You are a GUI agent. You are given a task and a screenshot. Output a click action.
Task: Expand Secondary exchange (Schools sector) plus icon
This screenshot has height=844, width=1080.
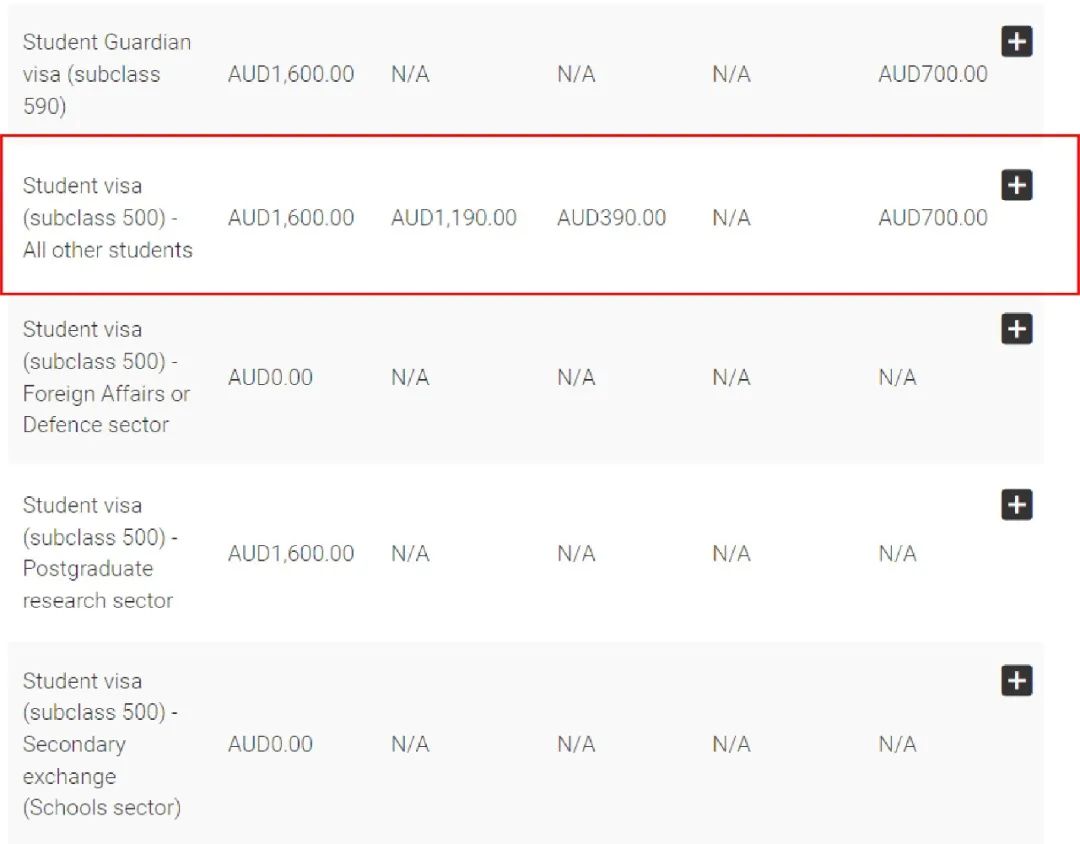pos(1016,681)
